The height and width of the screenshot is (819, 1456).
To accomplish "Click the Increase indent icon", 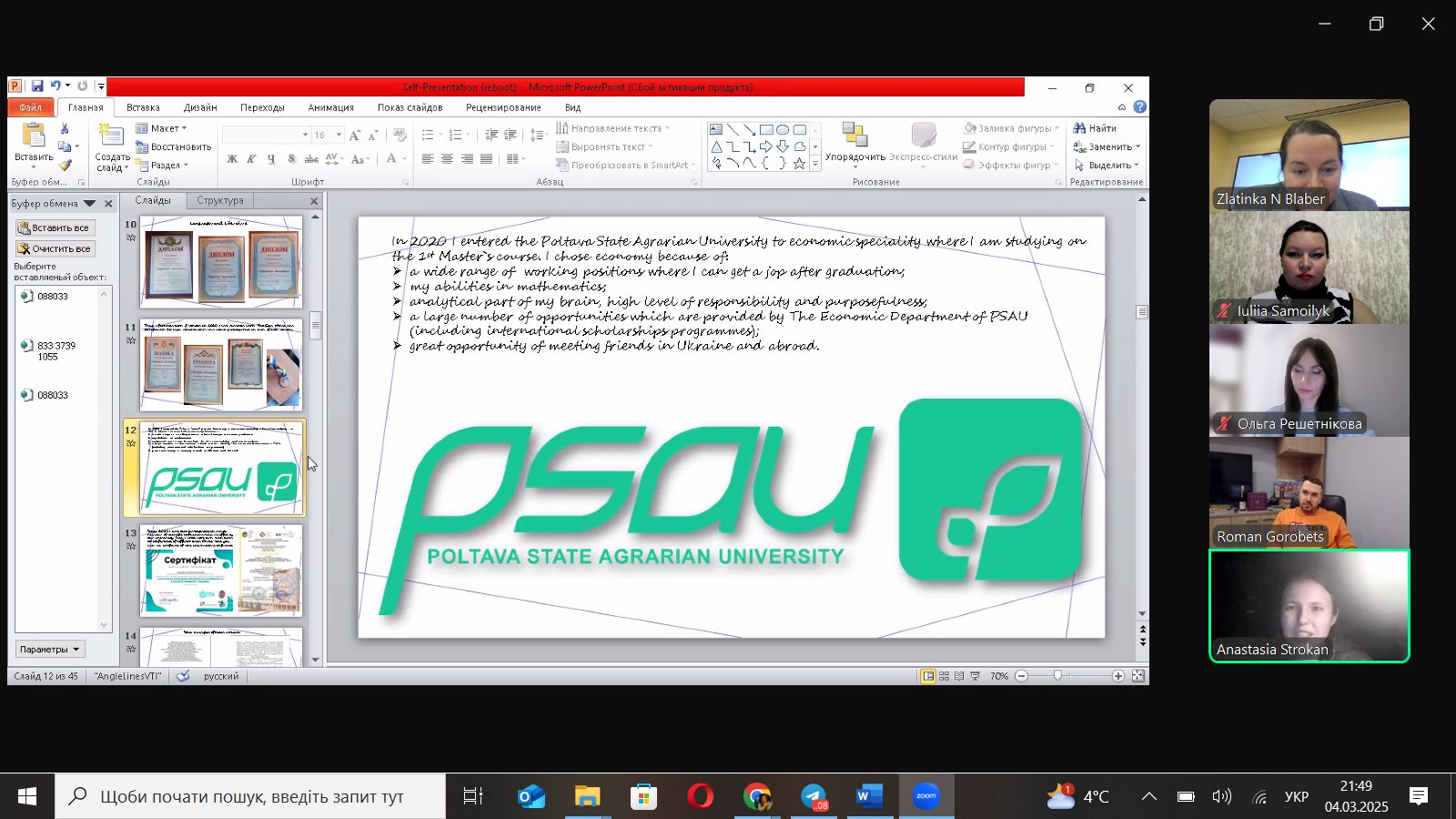I will pyautogui.click(x=511, y=135).
